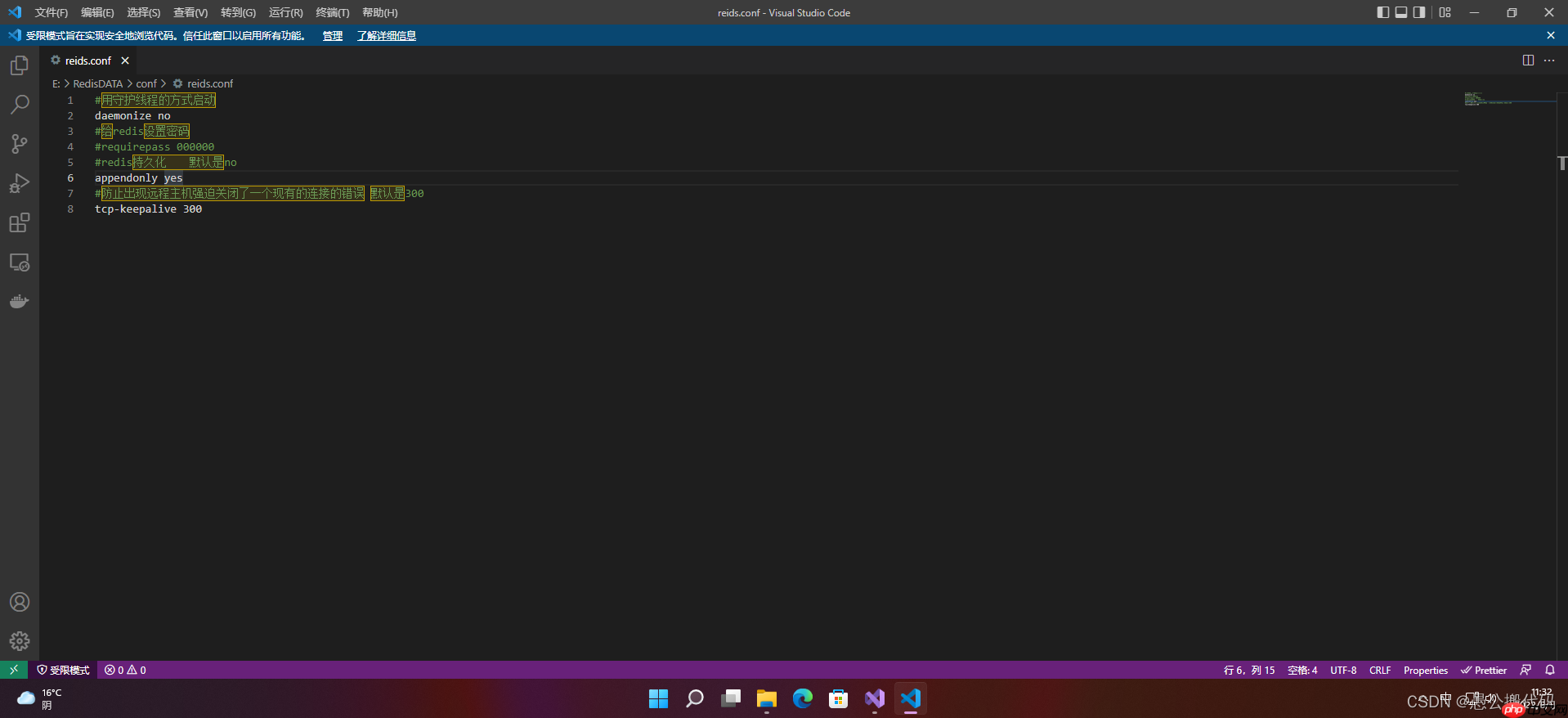Open the Accounts menu icon
The width and height of the screenshot is (1568, 718).
click(20, 602)
